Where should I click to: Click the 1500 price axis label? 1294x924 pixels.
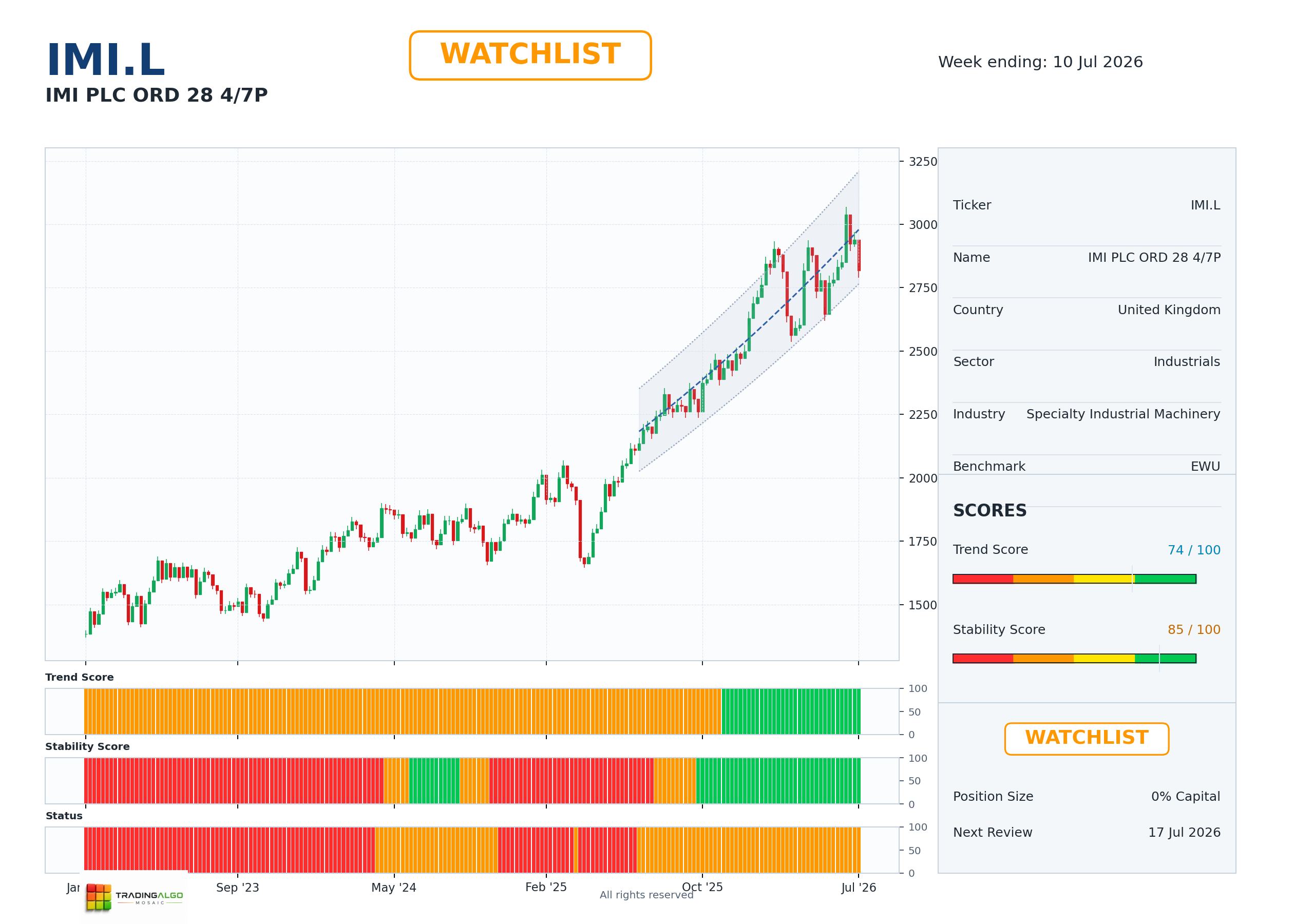pyautogui.click(x=922, y=605)
